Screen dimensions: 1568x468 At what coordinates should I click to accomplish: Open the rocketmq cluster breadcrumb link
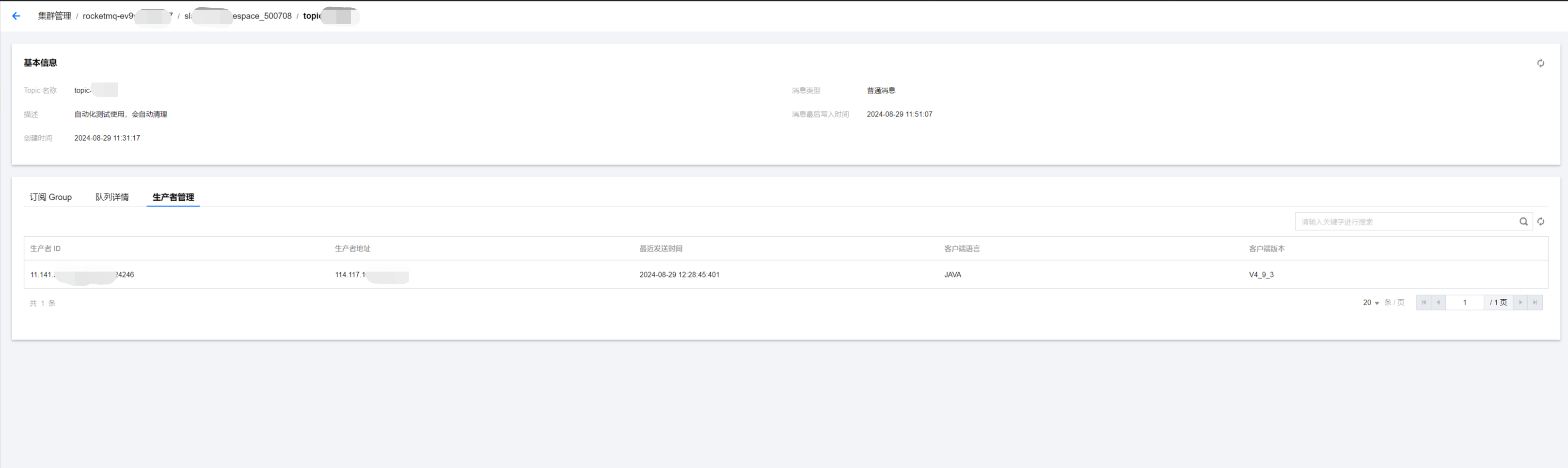click(127, 16)
